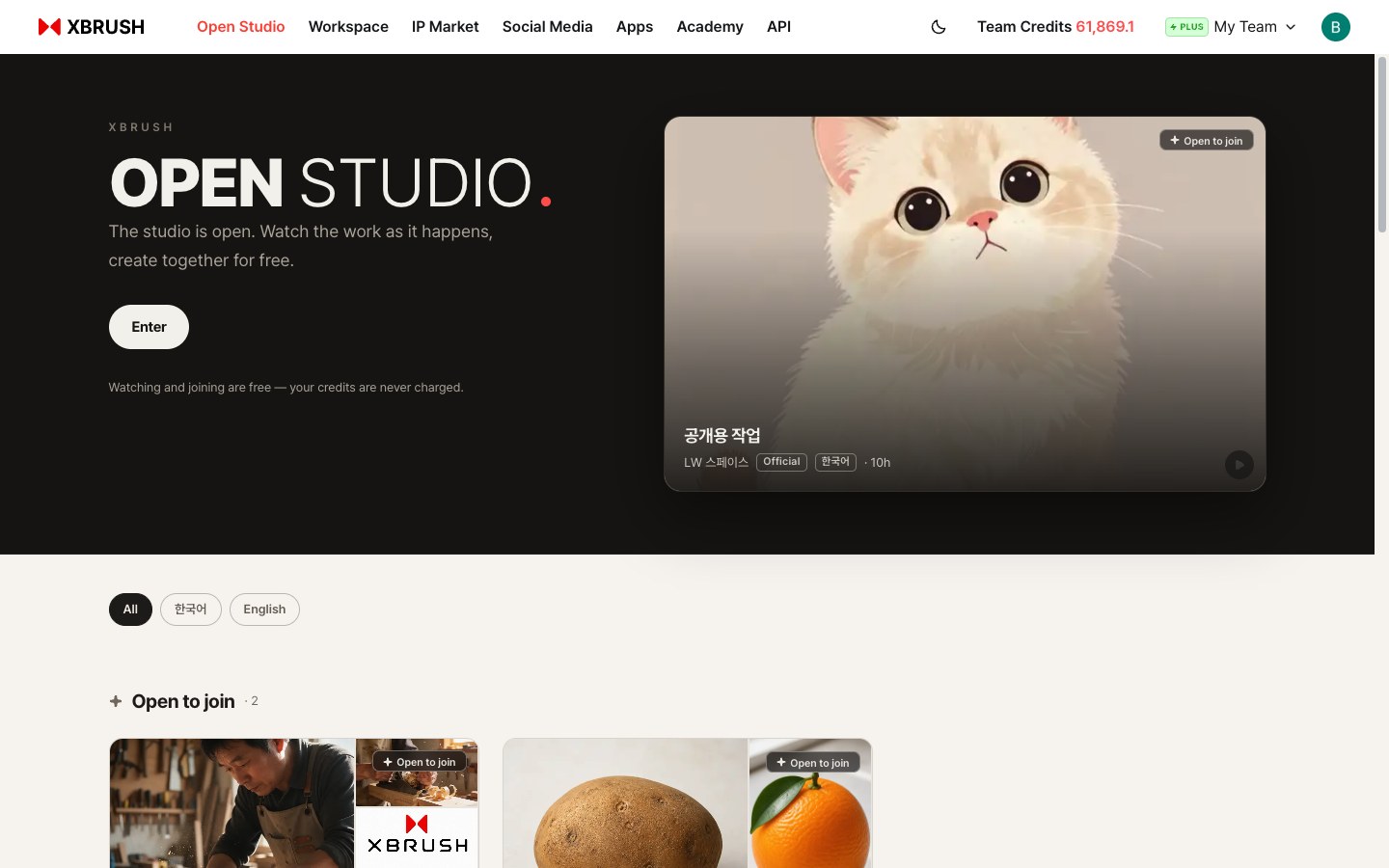
Task: Open the Team Credits 61,869.1 balance
Action: [x=1055, y=27]
